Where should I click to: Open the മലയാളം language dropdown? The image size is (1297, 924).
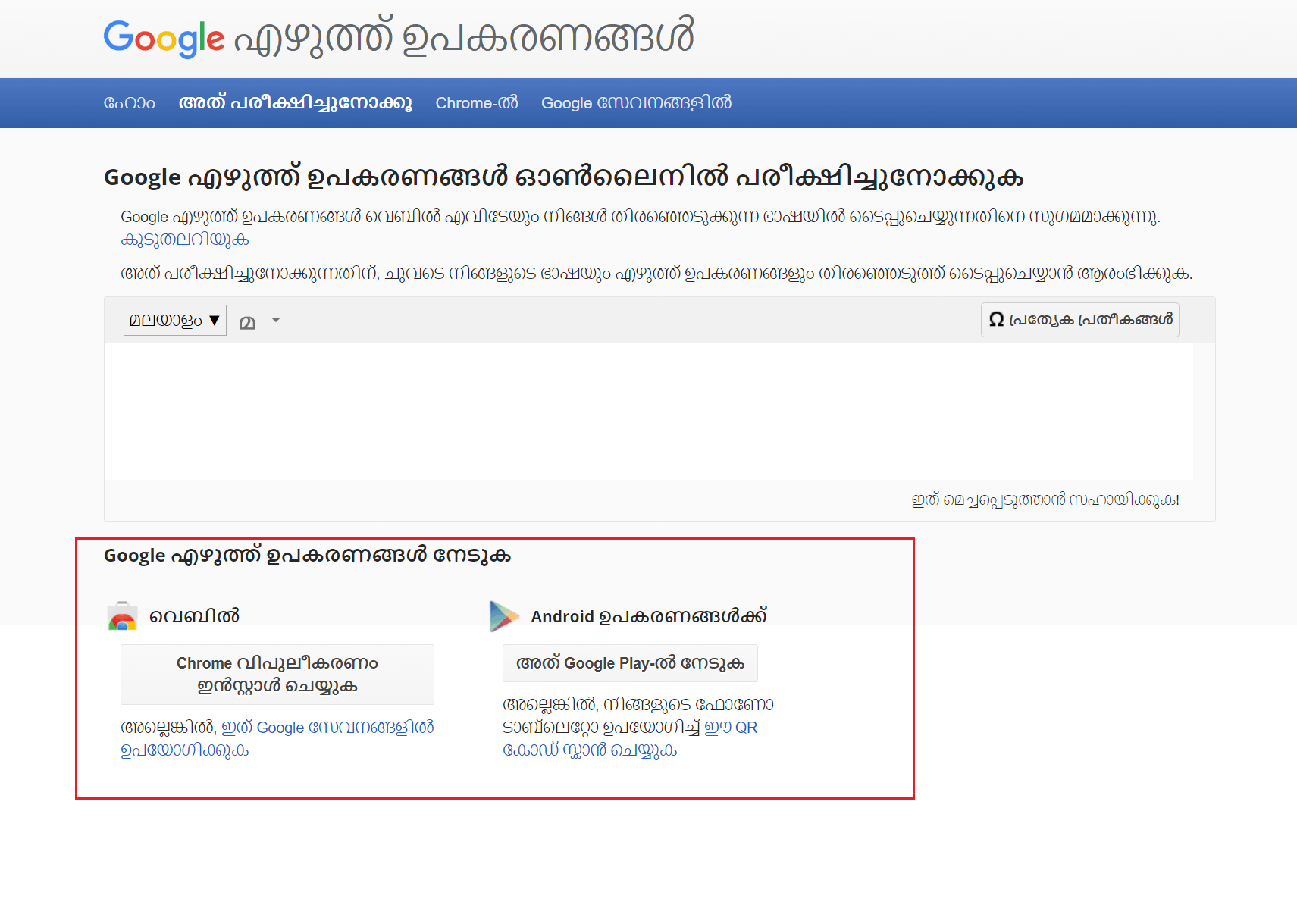coord(174,319)
